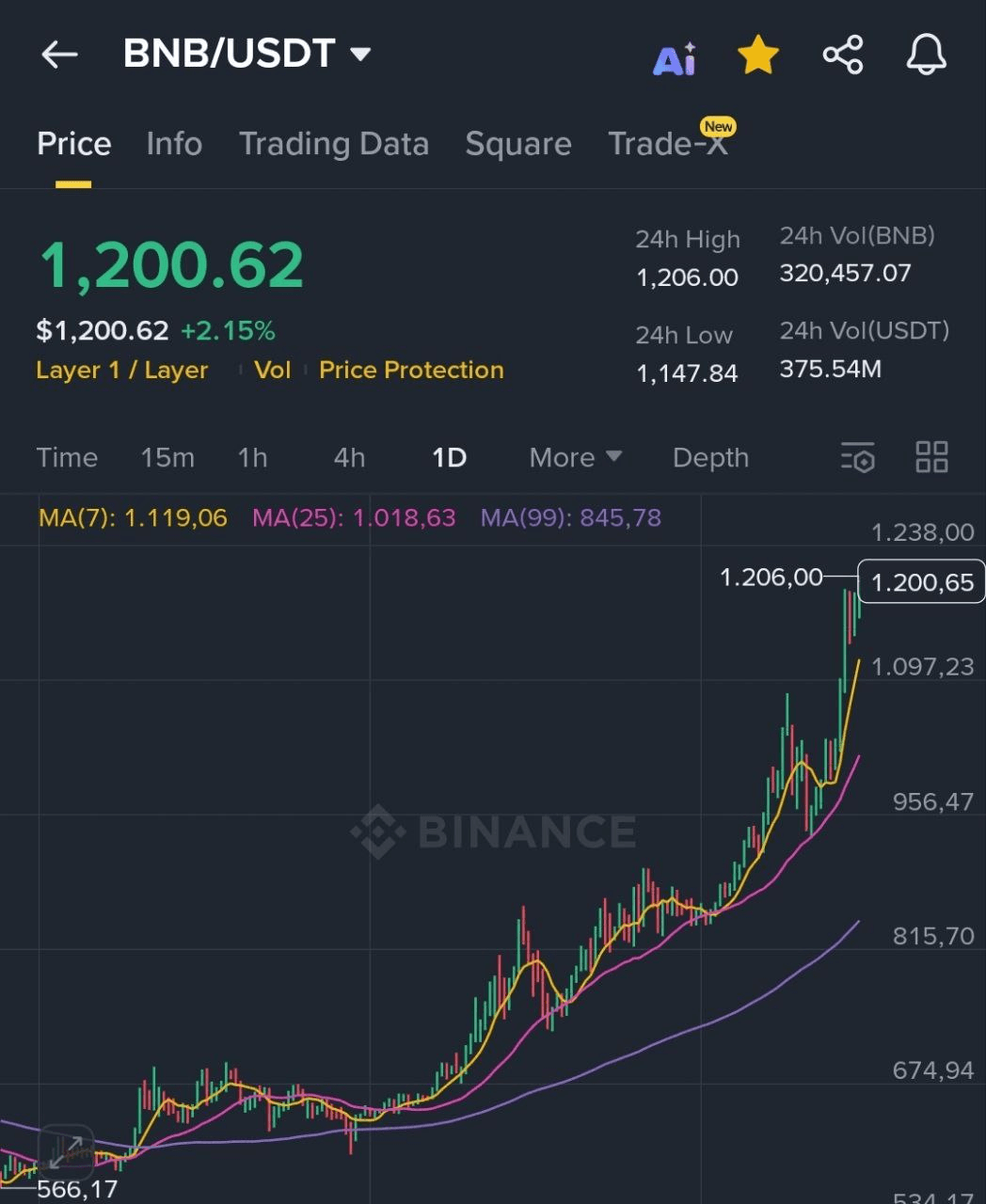
Task: Tap the current price label 1.200,65 on chart
Action: click(x=921, y=582)
